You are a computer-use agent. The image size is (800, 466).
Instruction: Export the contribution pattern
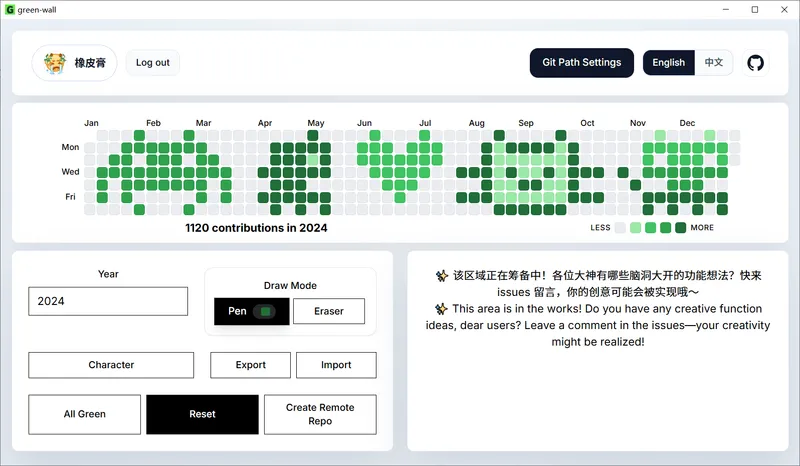pos(251,365)
